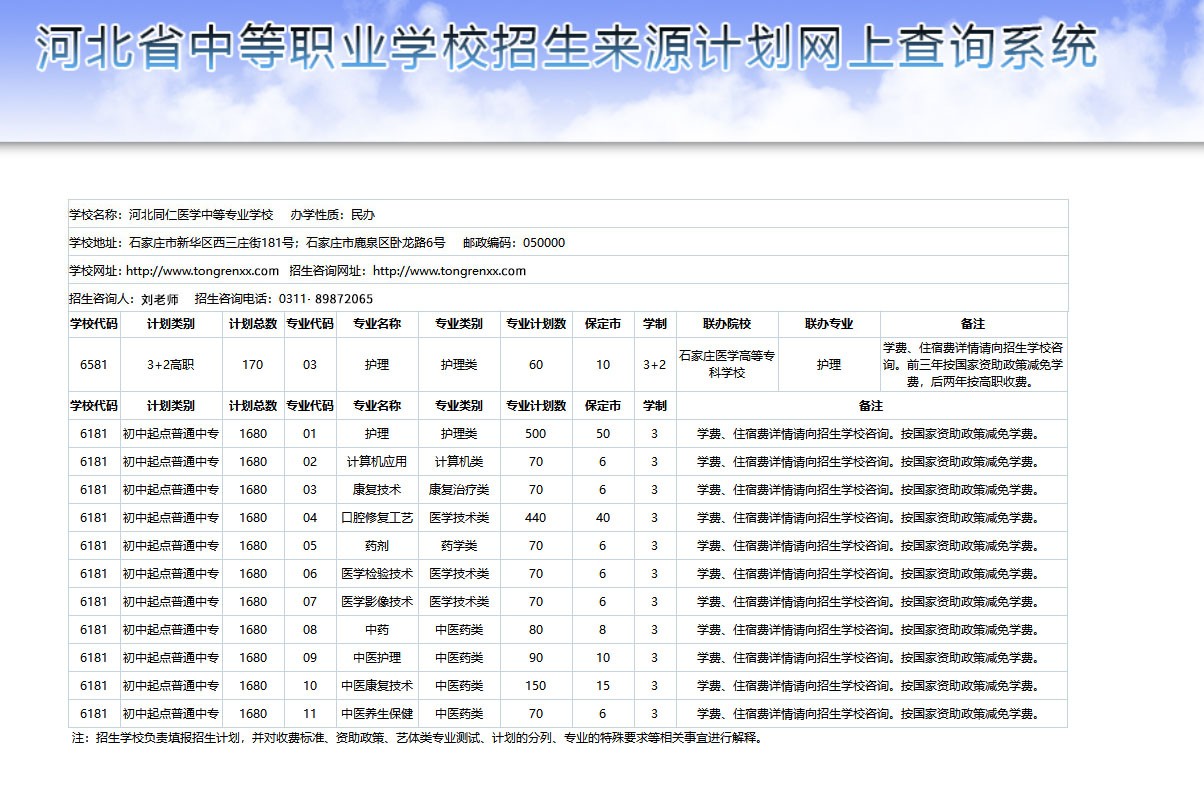The height and width of the screenshot is (788, 1204).
Task: Click 联办院校 column header
Action: 727,324
